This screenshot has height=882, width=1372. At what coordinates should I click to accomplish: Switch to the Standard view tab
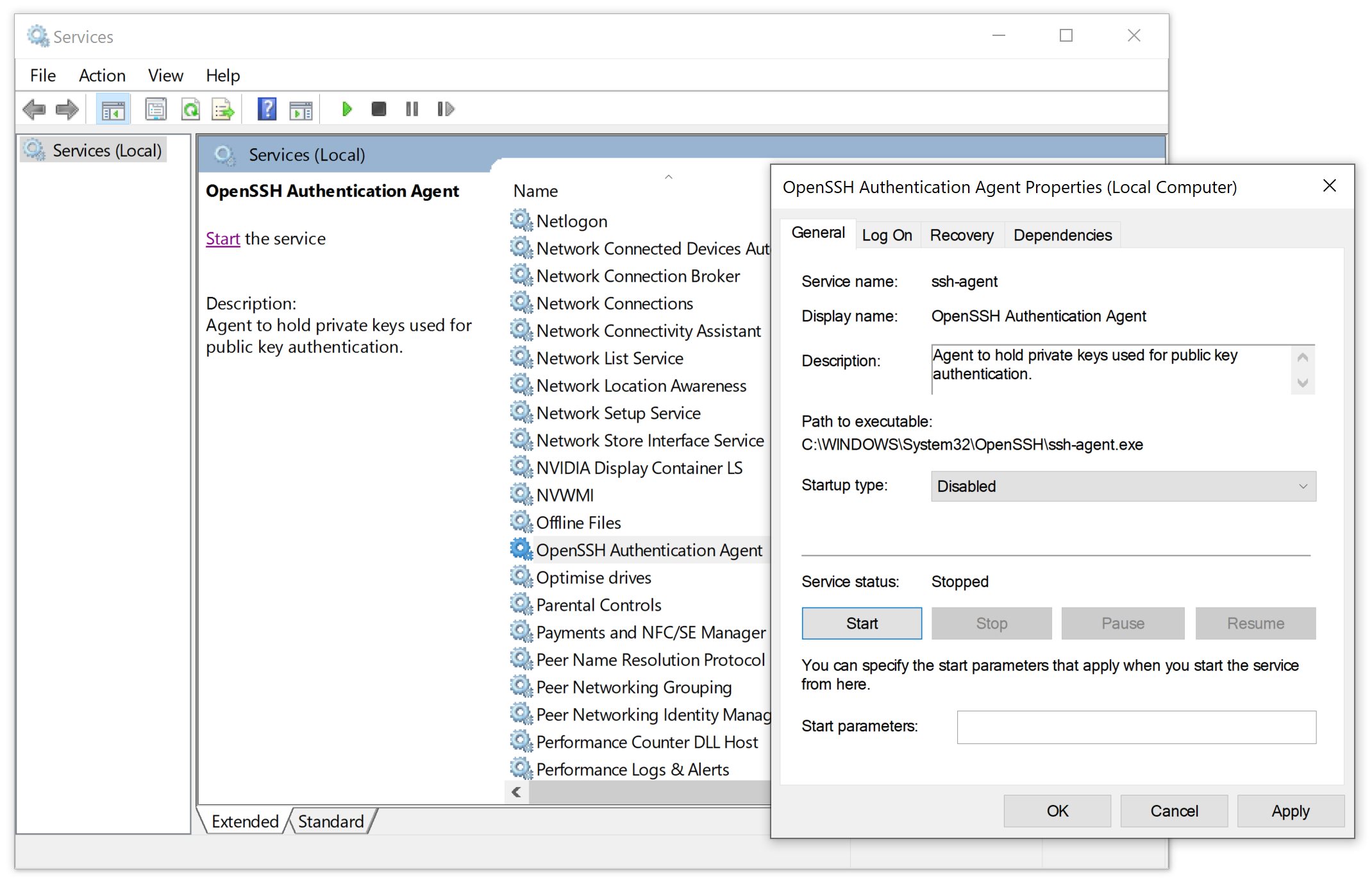pos(331,821)
